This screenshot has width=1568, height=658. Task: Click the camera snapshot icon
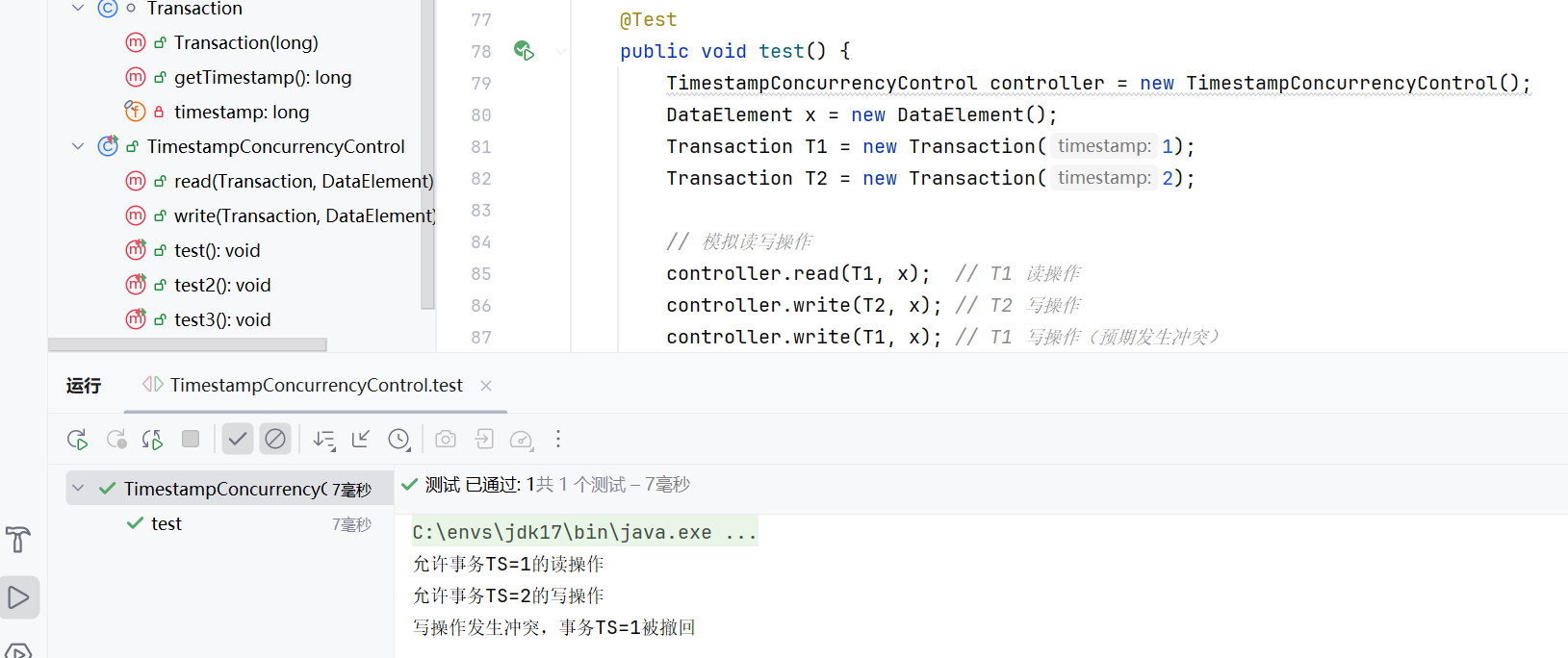[x=445, y=440]
